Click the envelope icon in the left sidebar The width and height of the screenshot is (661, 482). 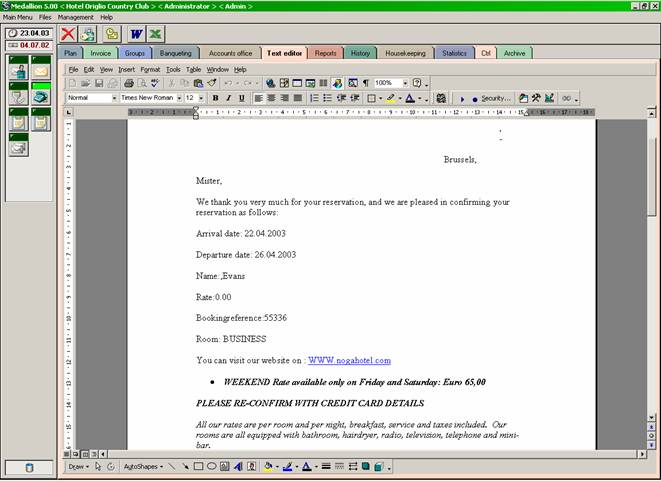[41, 70]
